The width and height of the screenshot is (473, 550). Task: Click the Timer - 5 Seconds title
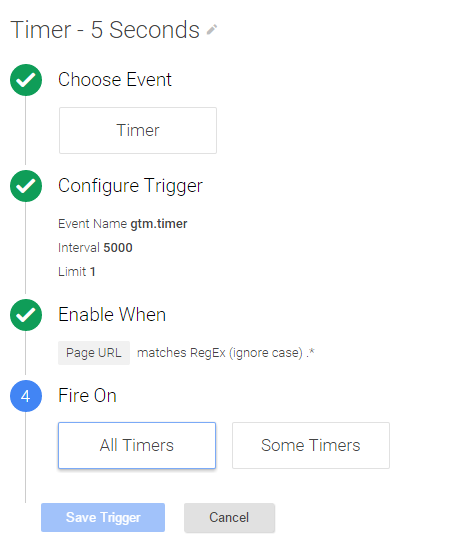[105, 30]
